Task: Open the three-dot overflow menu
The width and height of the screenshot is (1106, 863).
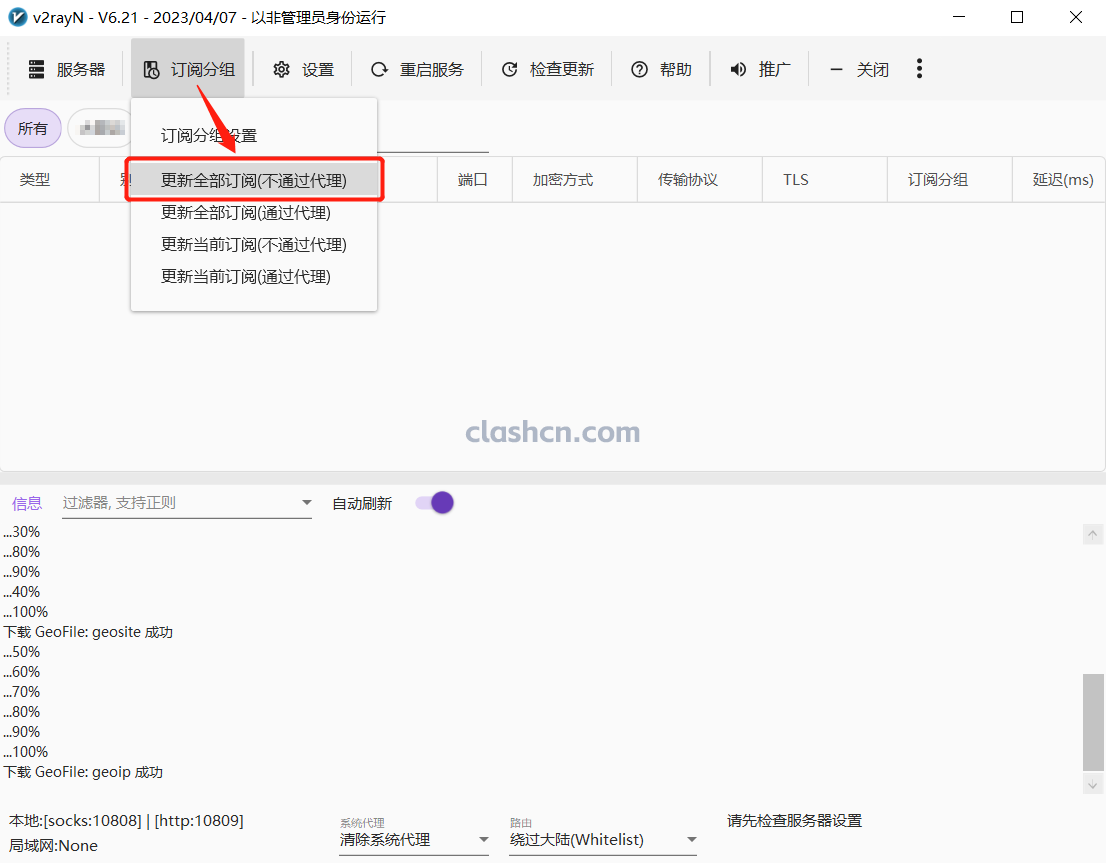Action: 919,68
